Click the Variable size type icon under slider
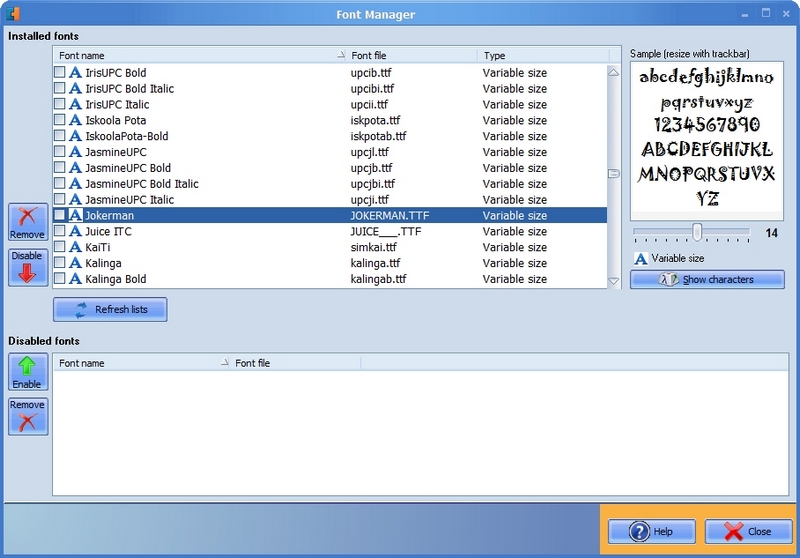The height and width of the screenshot is (558, 800). click(641, 259)
